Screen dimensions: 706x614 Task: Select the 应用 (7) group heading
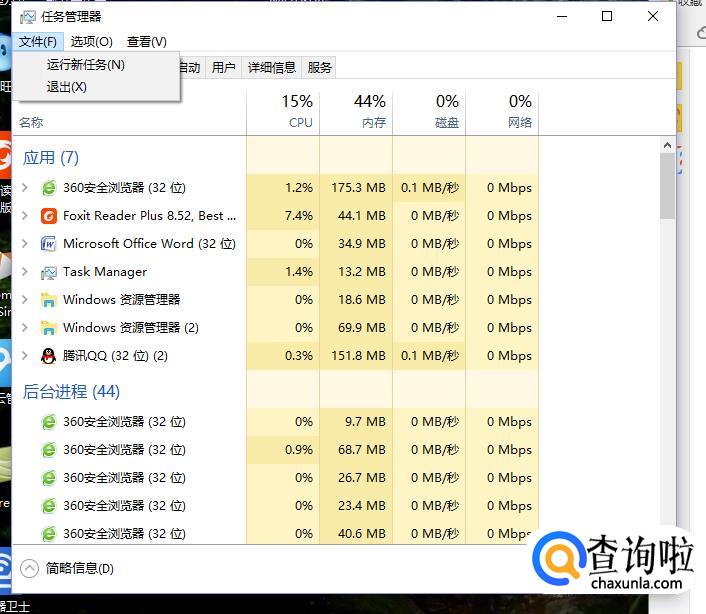click(x=51, y=158)
